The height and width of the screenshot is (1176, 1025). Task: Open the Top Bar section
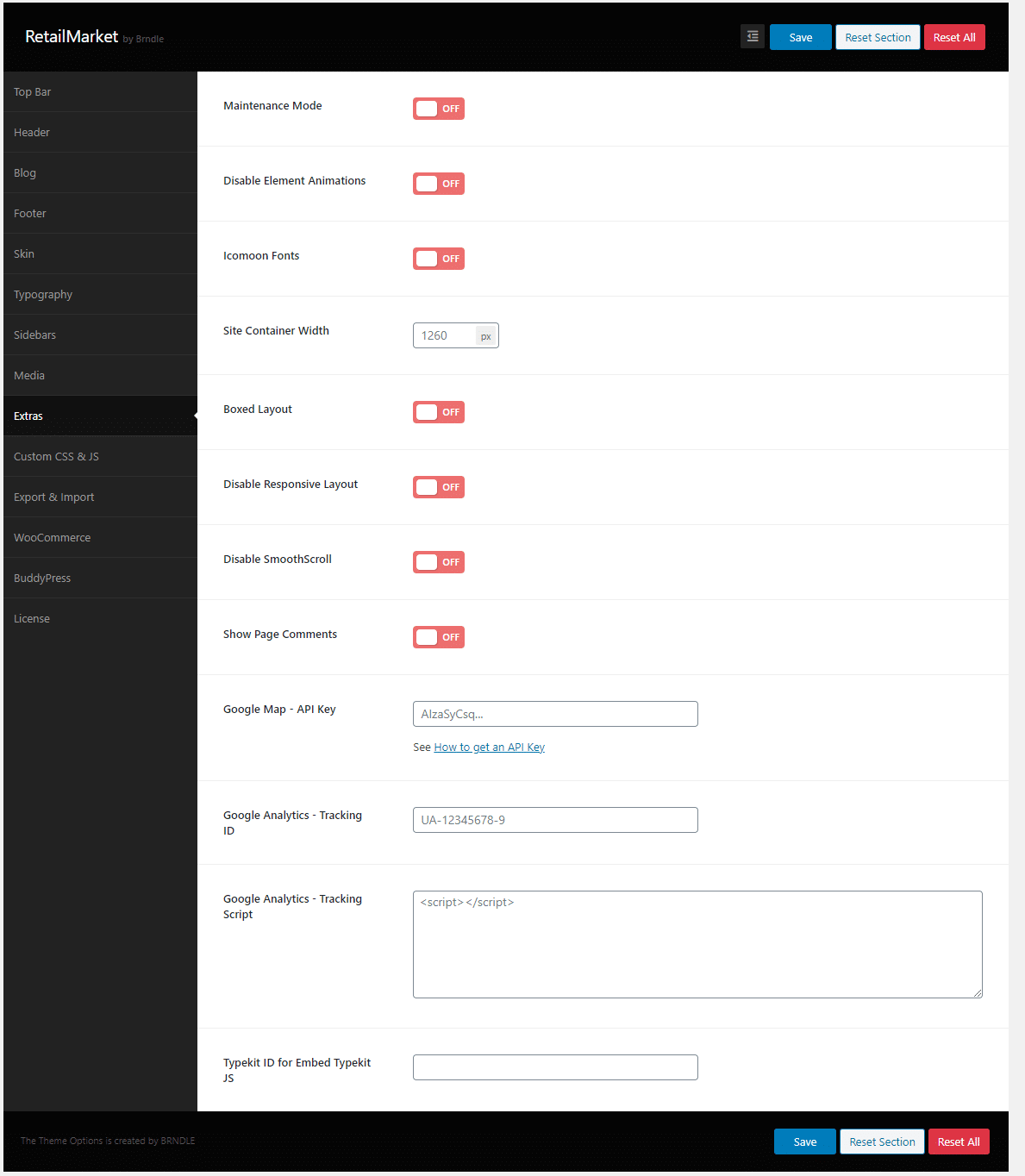pos(100,91)
